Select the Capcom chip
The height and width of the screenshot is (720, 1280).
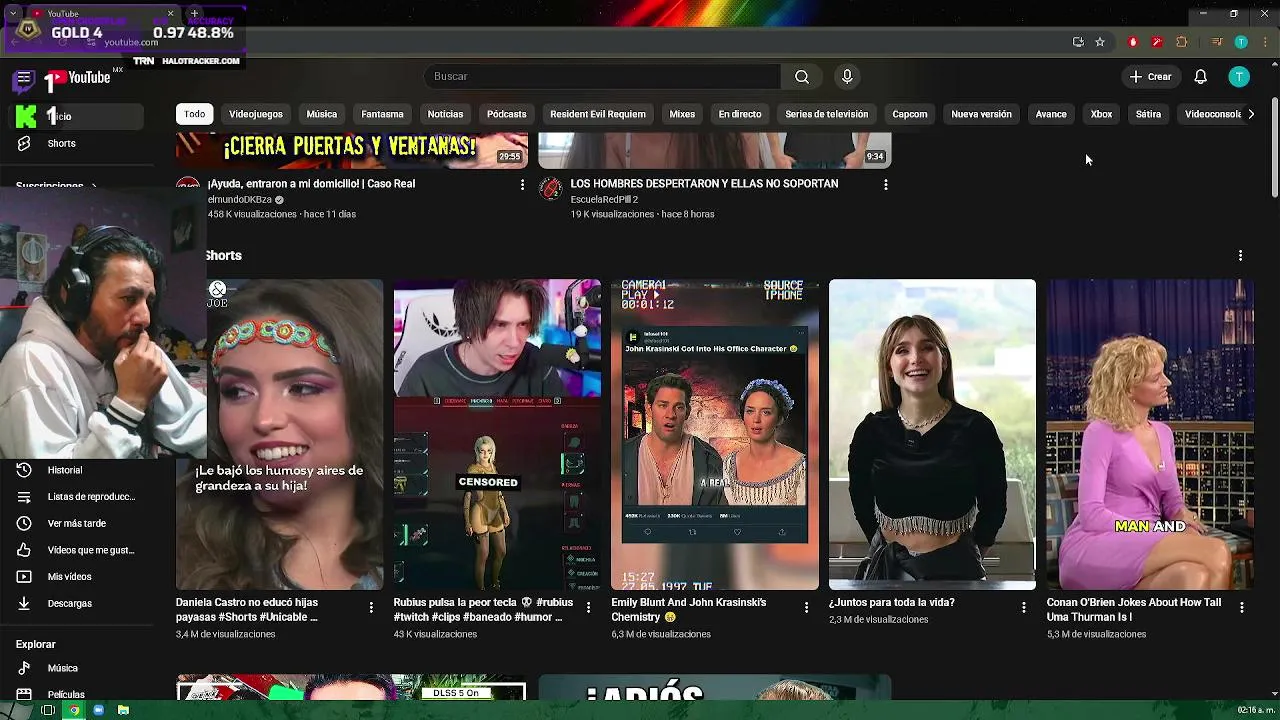pyautogui.click(x=910, y=114)
